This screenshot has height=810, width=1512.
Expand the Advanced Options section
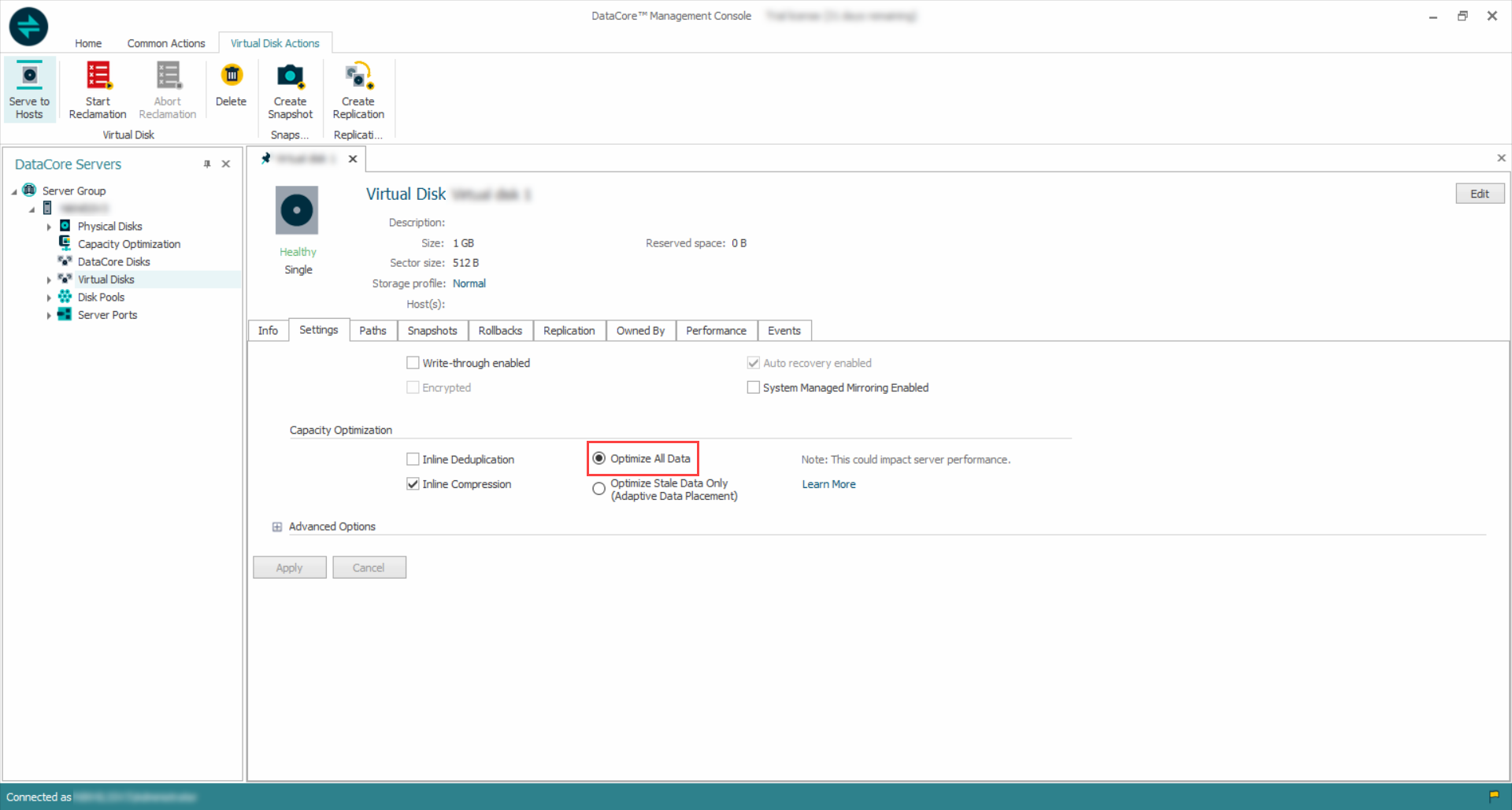pos(277,526)
